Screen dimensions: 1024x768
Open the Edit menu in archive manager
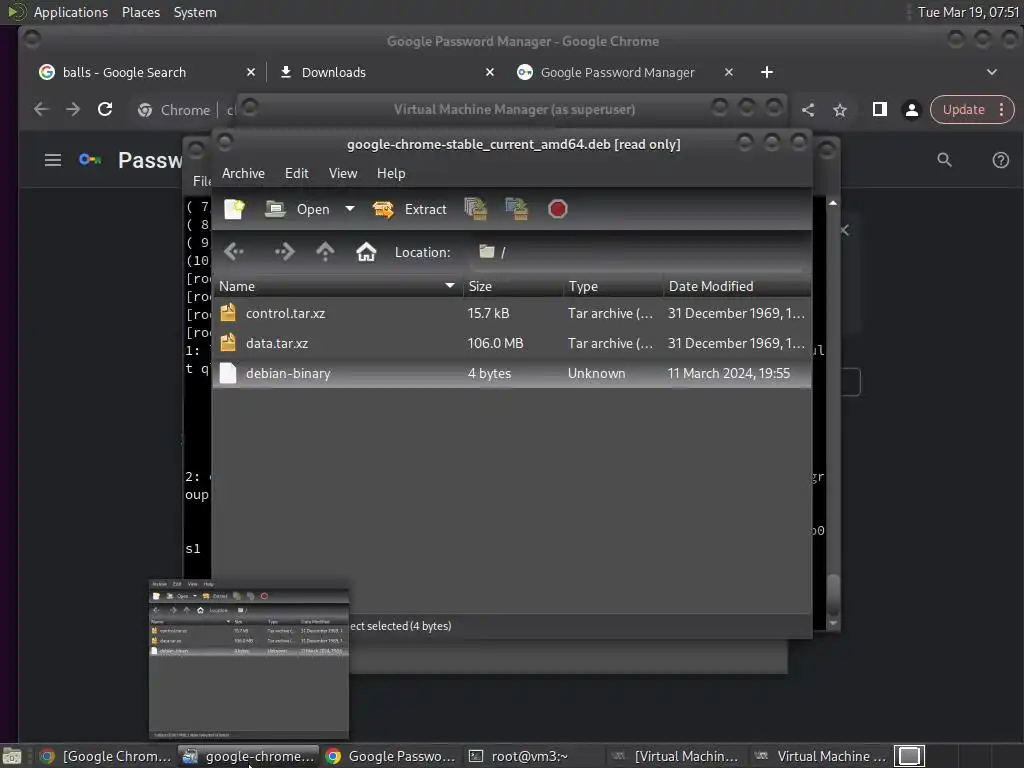click(x=296, y=173)
